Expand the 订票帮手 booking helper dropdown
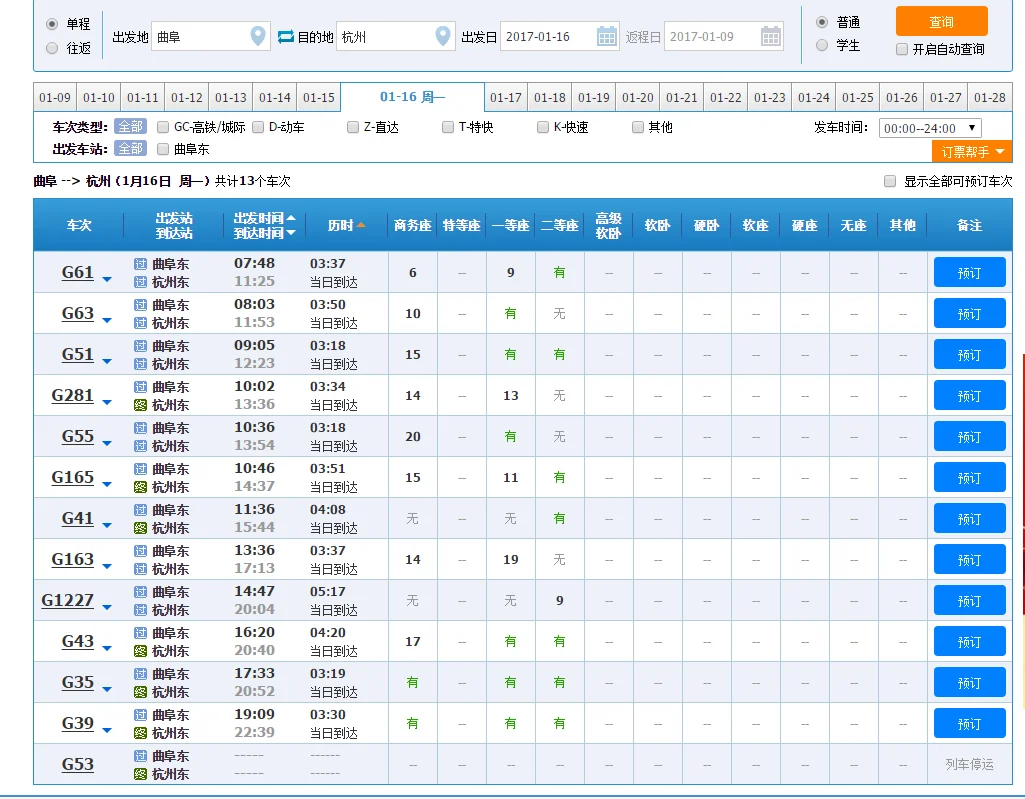Viewport: 1025px width, 799px height. tap(971, 152)
